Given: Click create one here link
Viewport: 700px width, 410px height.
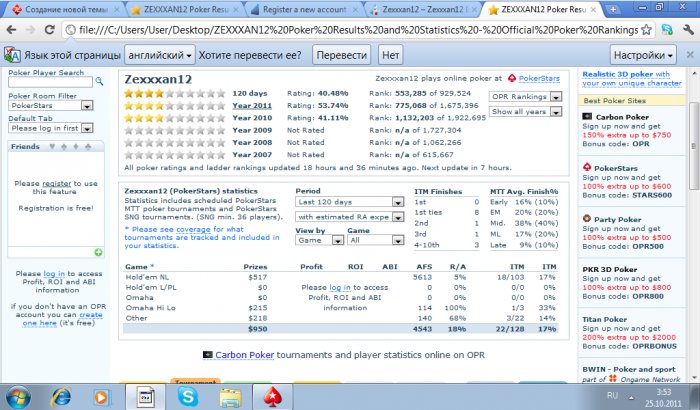Looking at the screenshot, I should click(62, 319).
